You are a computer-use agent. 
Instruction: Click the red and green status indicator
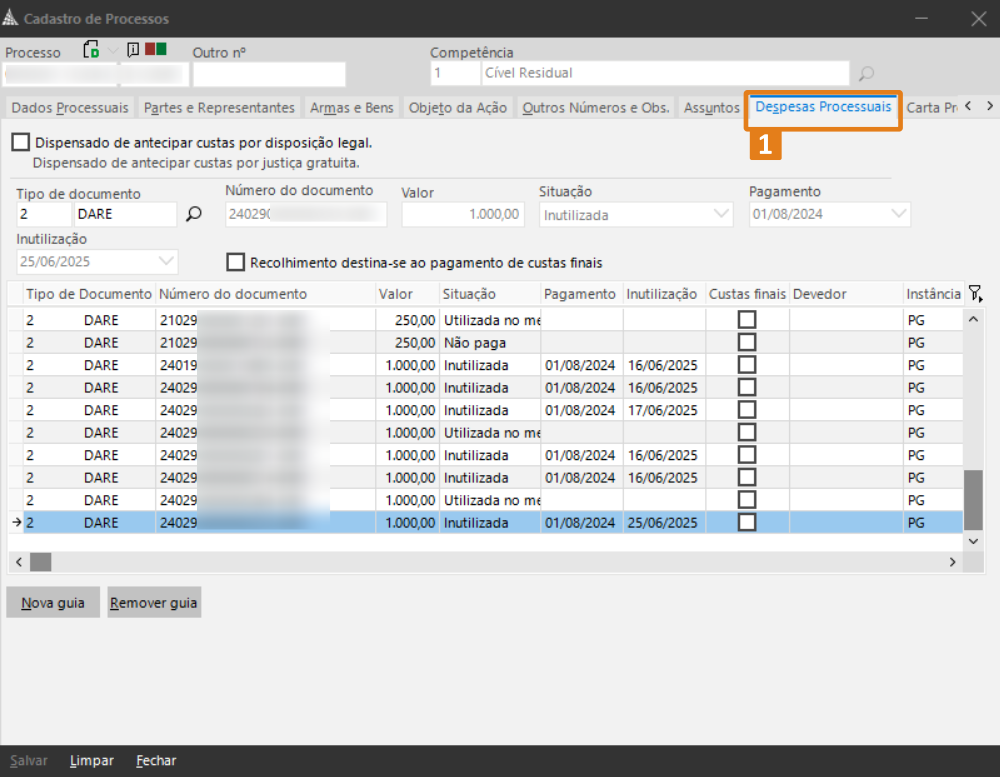pyautogui.click(x=155, y=49)
